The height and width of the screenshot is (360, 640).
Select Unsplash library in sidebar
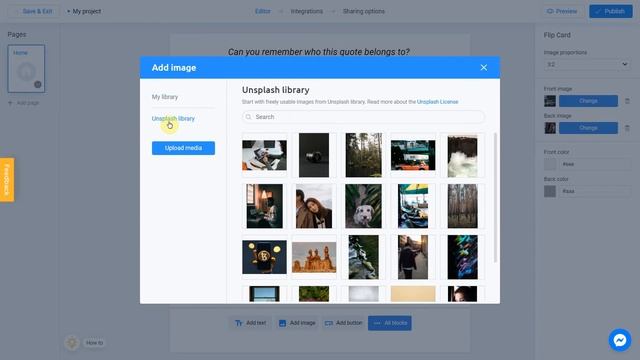173,118
